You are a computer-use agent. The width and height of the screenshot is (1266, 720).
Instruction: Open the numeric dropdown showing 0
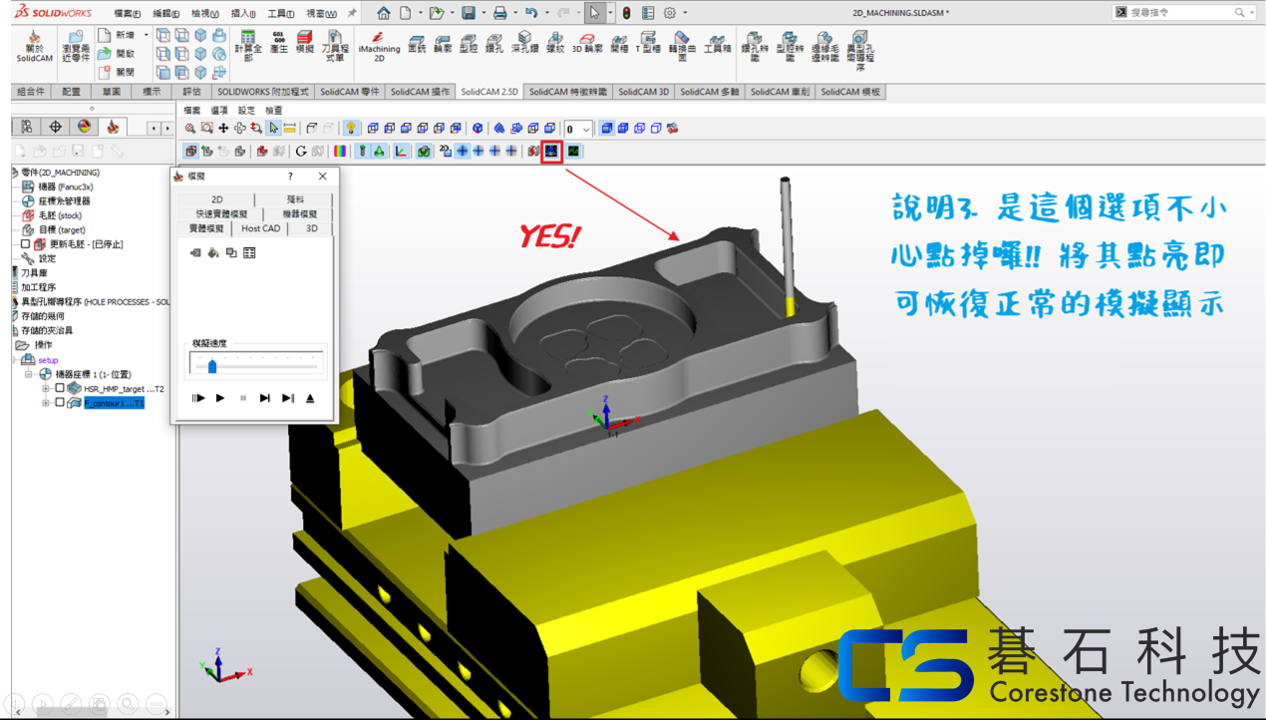(586, 129)
